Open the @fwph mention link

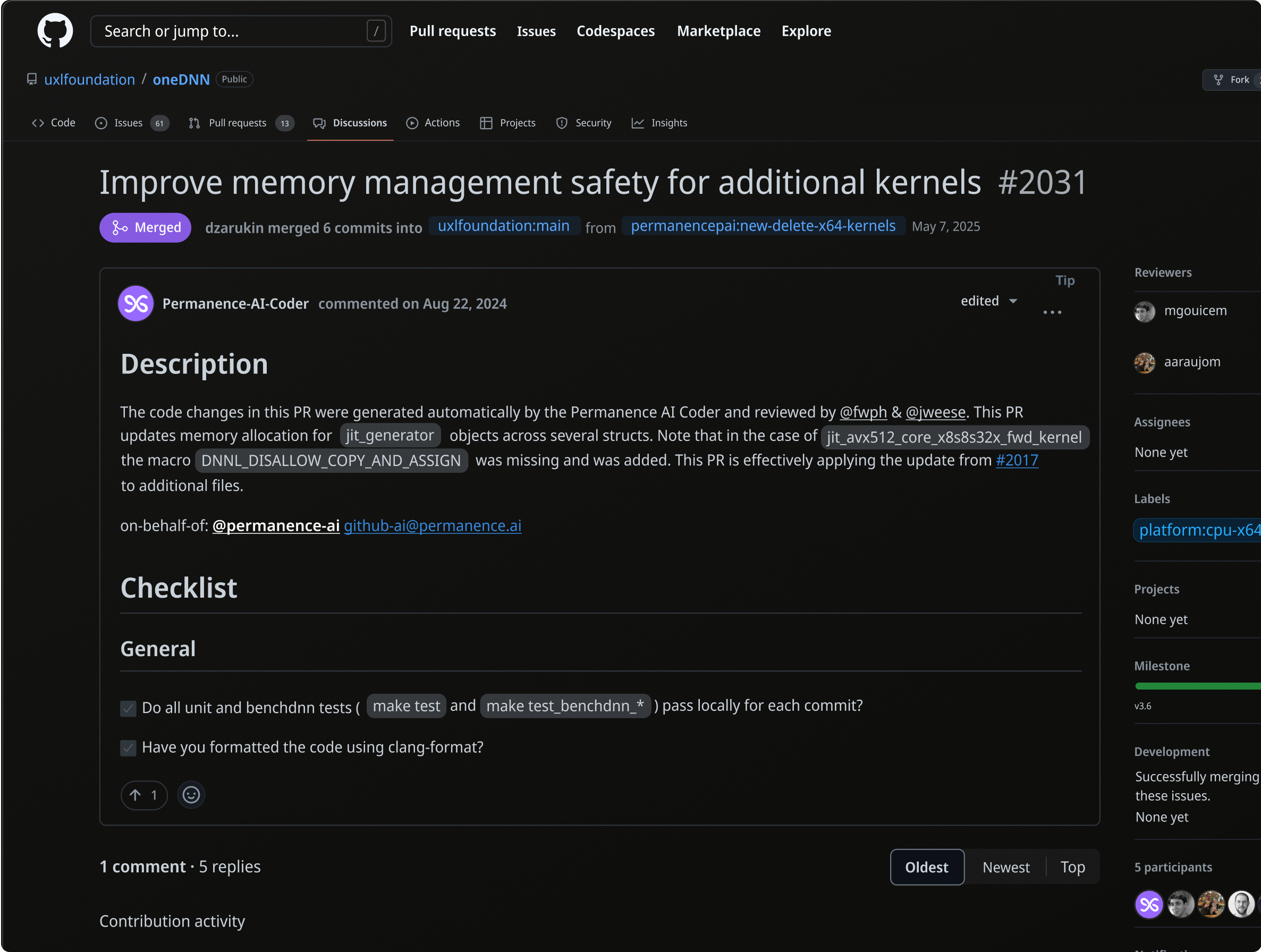click(x=863, y=412)
